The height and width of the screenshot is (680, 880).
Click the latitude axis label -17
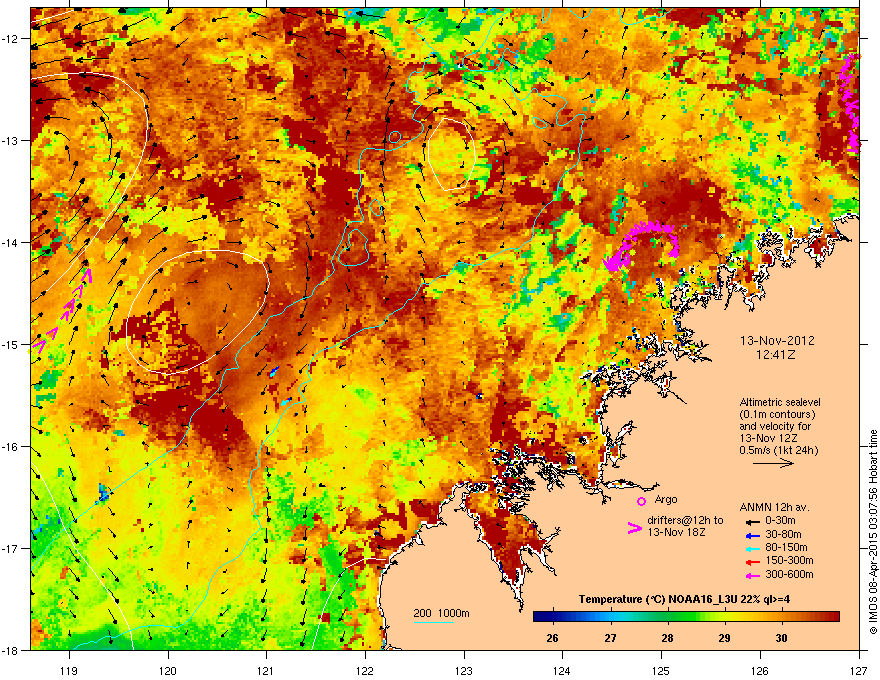pos(11,548)
